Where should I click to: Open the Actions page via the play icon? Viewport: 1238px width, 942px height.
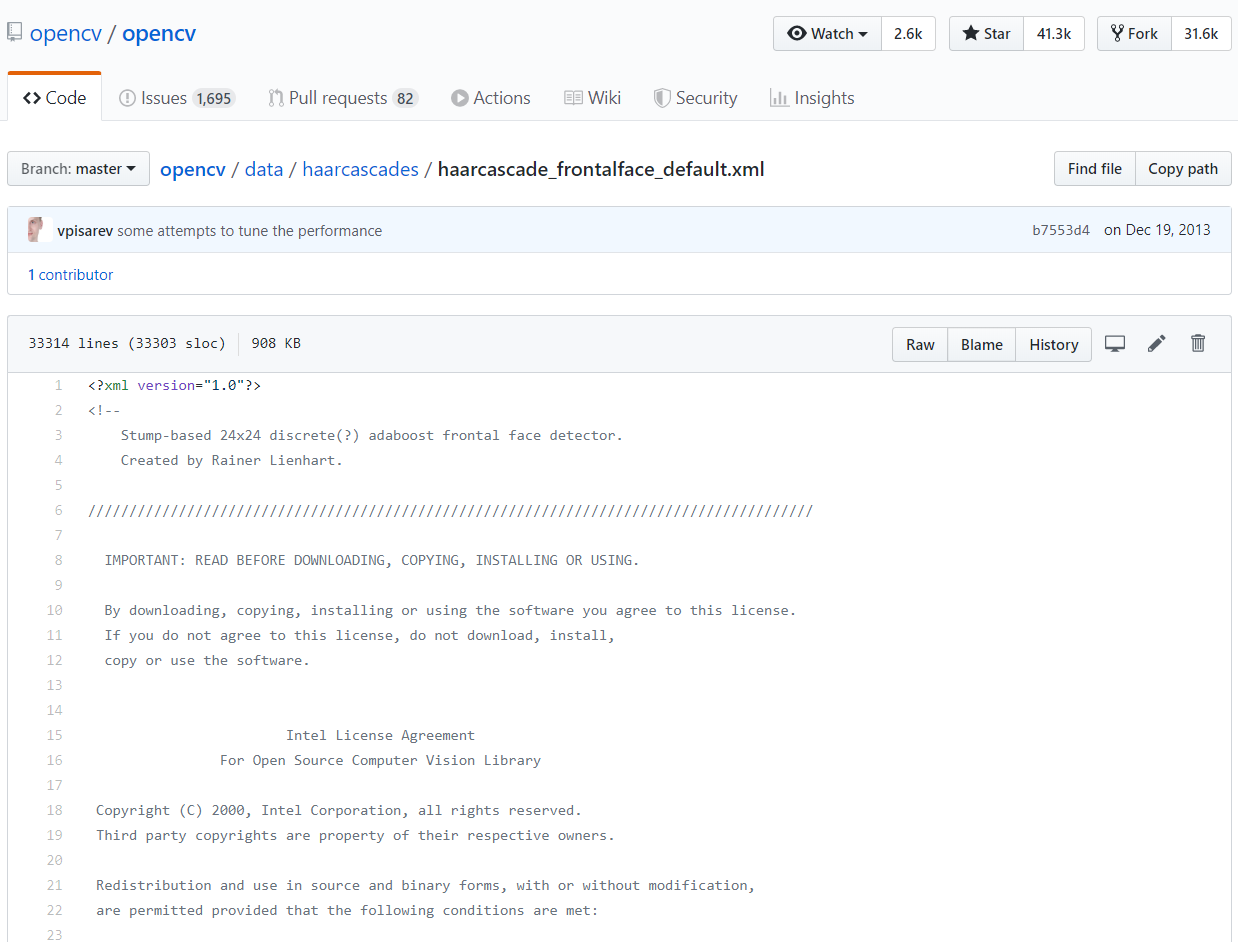coord(460,98)
